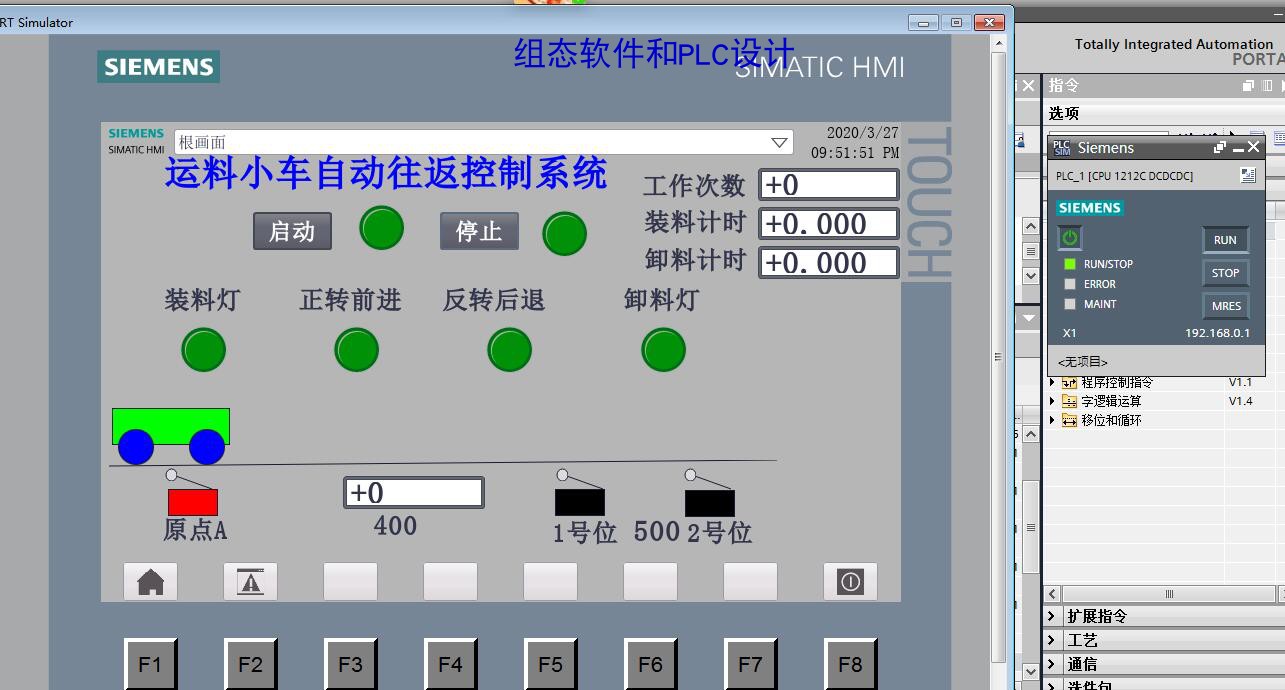Click the 移位和循环 folder icon
The width and height of the screenshot is (1285, 690).
1069,420
